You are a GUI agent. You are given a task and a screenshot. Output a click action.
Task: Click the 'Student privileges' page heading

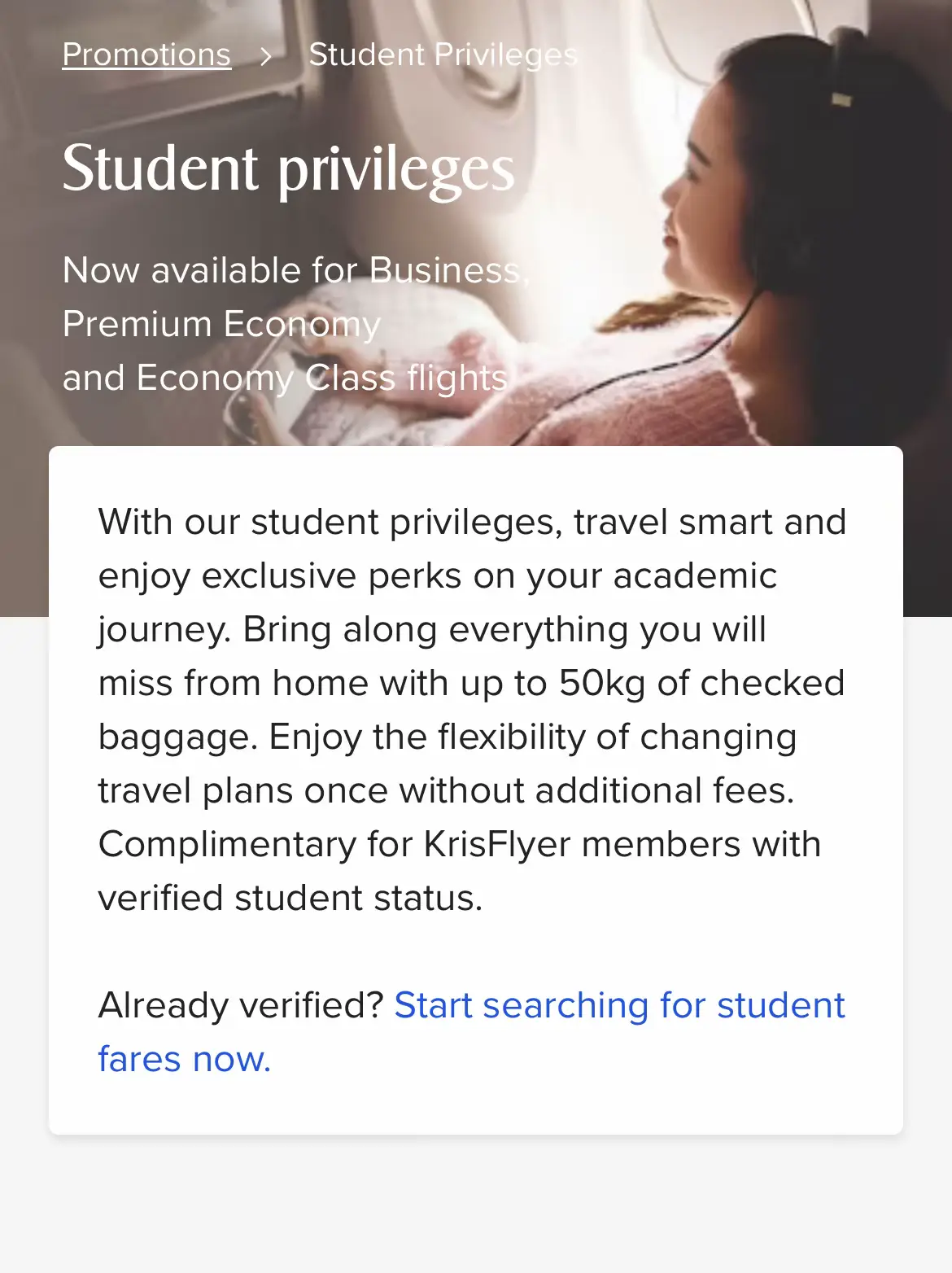[288, 168]
